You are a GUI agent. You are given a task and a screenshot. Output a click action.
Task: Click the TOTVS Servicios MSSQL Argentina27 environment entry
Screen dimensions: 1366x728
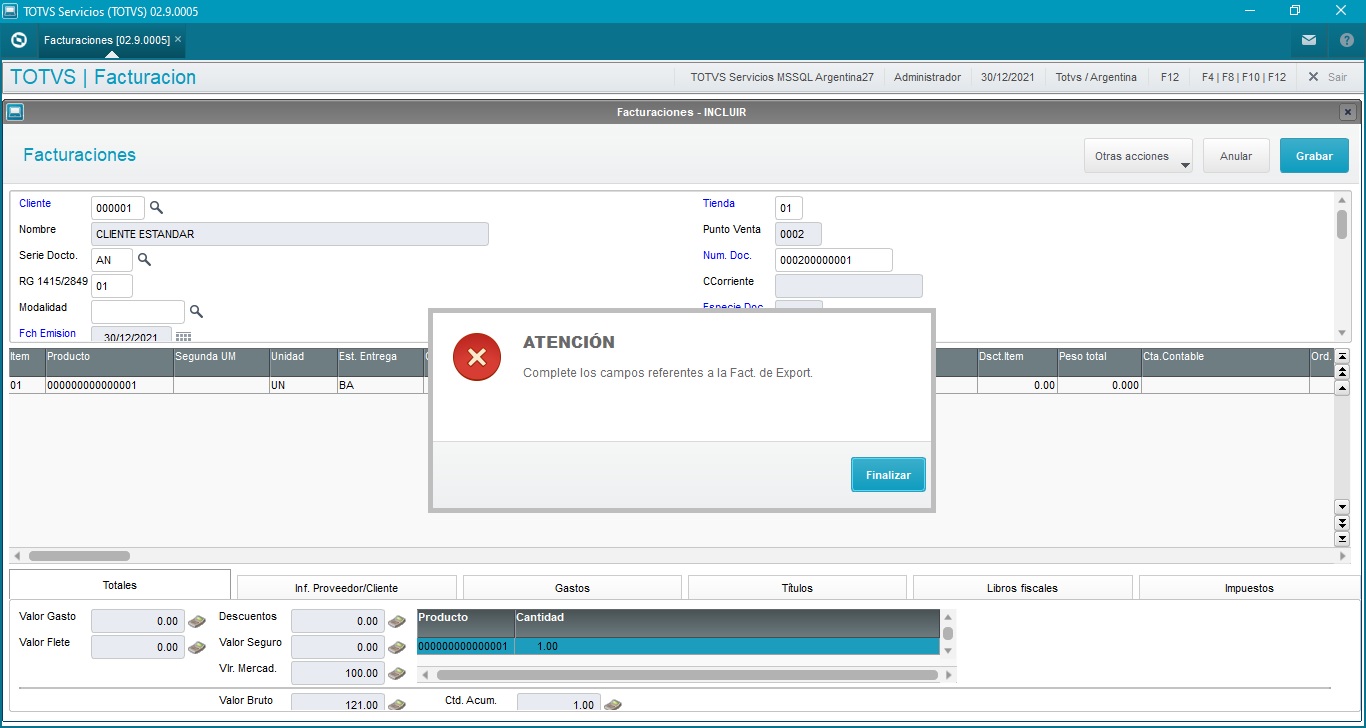[x=782, y=77]
